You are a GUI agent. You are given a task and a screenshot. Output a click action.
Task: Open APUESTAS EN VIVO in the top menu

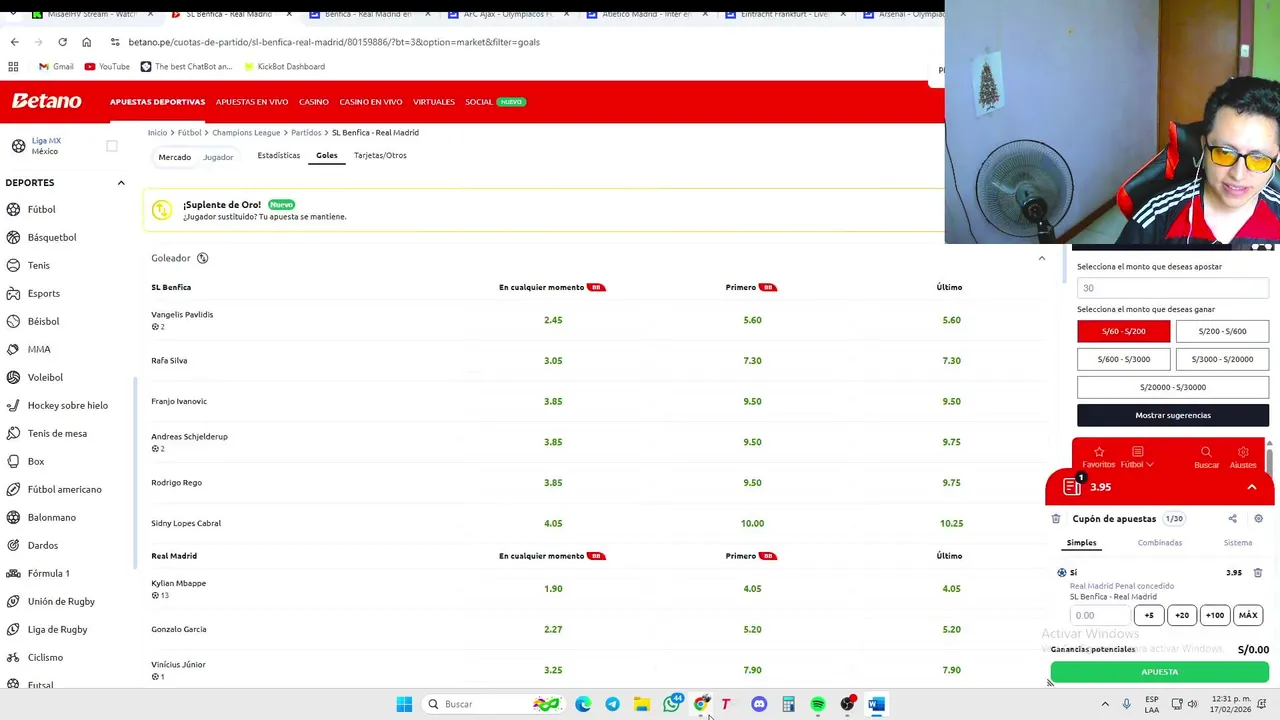click(x=252, y=102)
